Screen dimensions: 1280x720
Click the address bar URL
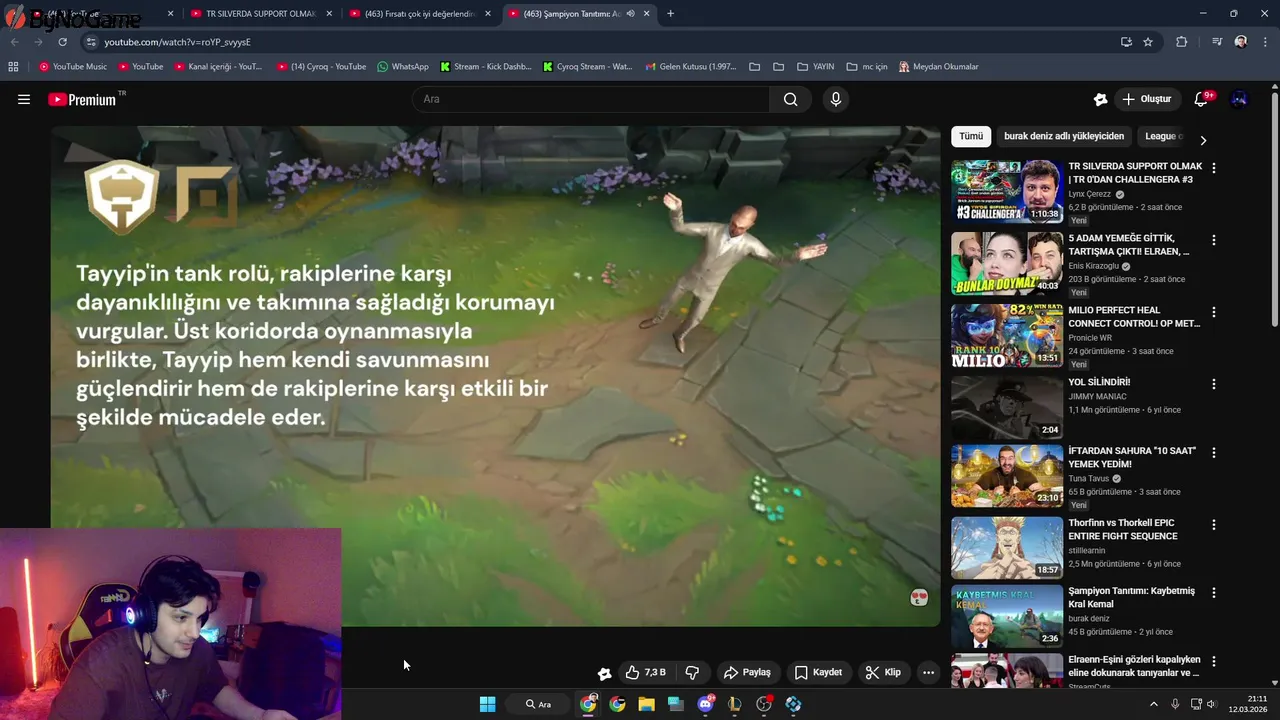[x=178, y=42]
